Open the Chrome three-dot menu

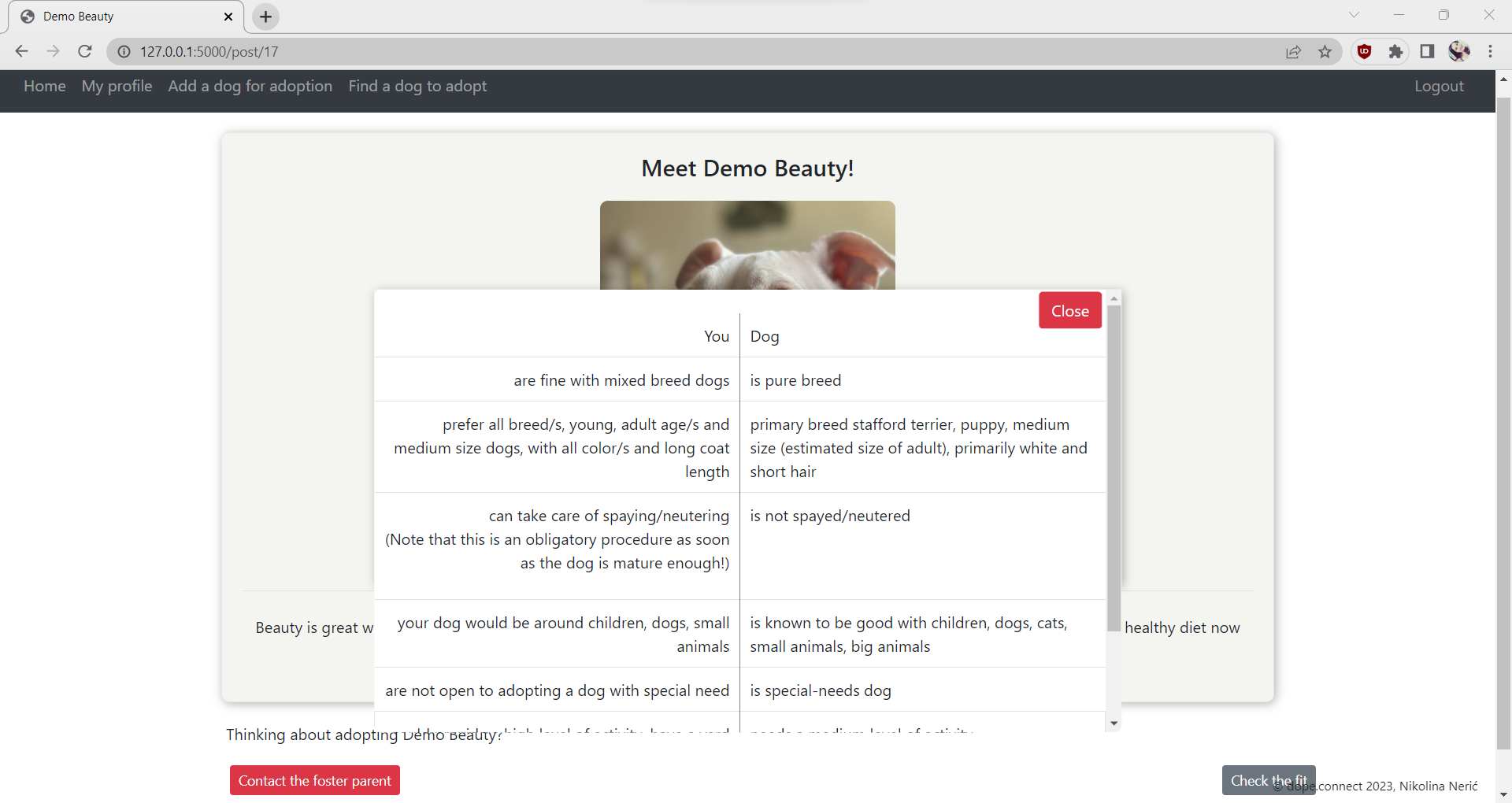point(1491,51)
